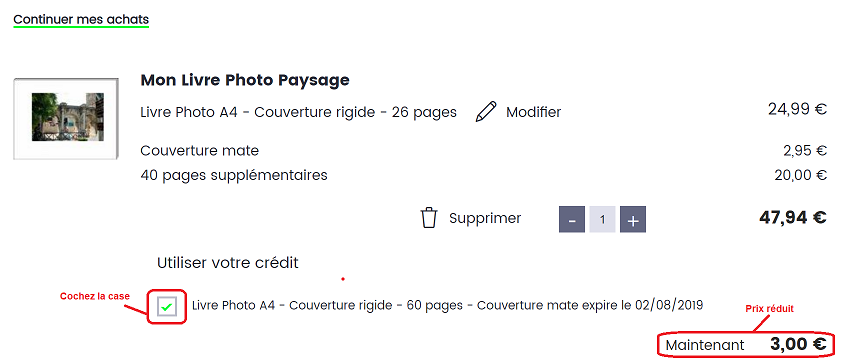
Task: Click the credit label expiring 02/08/2019
Action: (448, 305)
